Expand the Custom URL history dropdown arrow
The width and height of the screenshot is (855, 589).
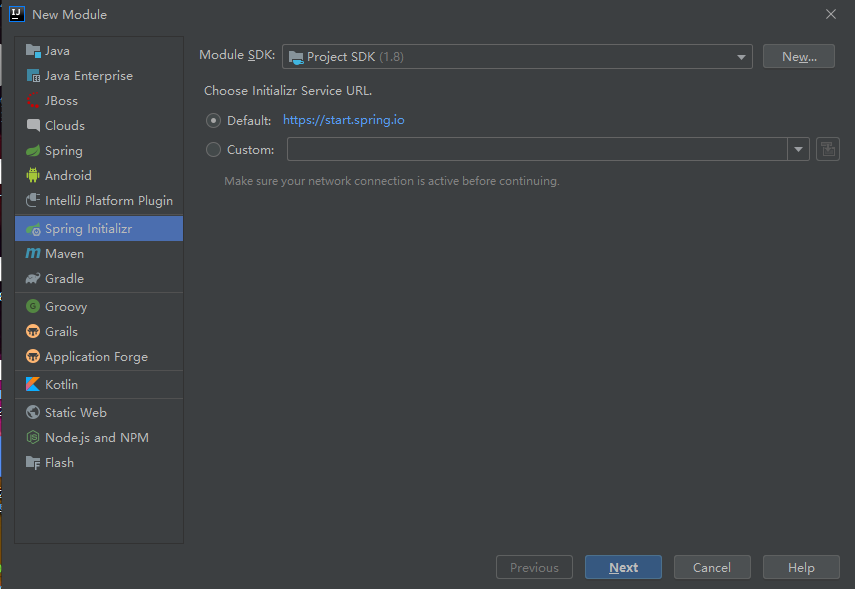pyautogui.click(x=798, y=149)
